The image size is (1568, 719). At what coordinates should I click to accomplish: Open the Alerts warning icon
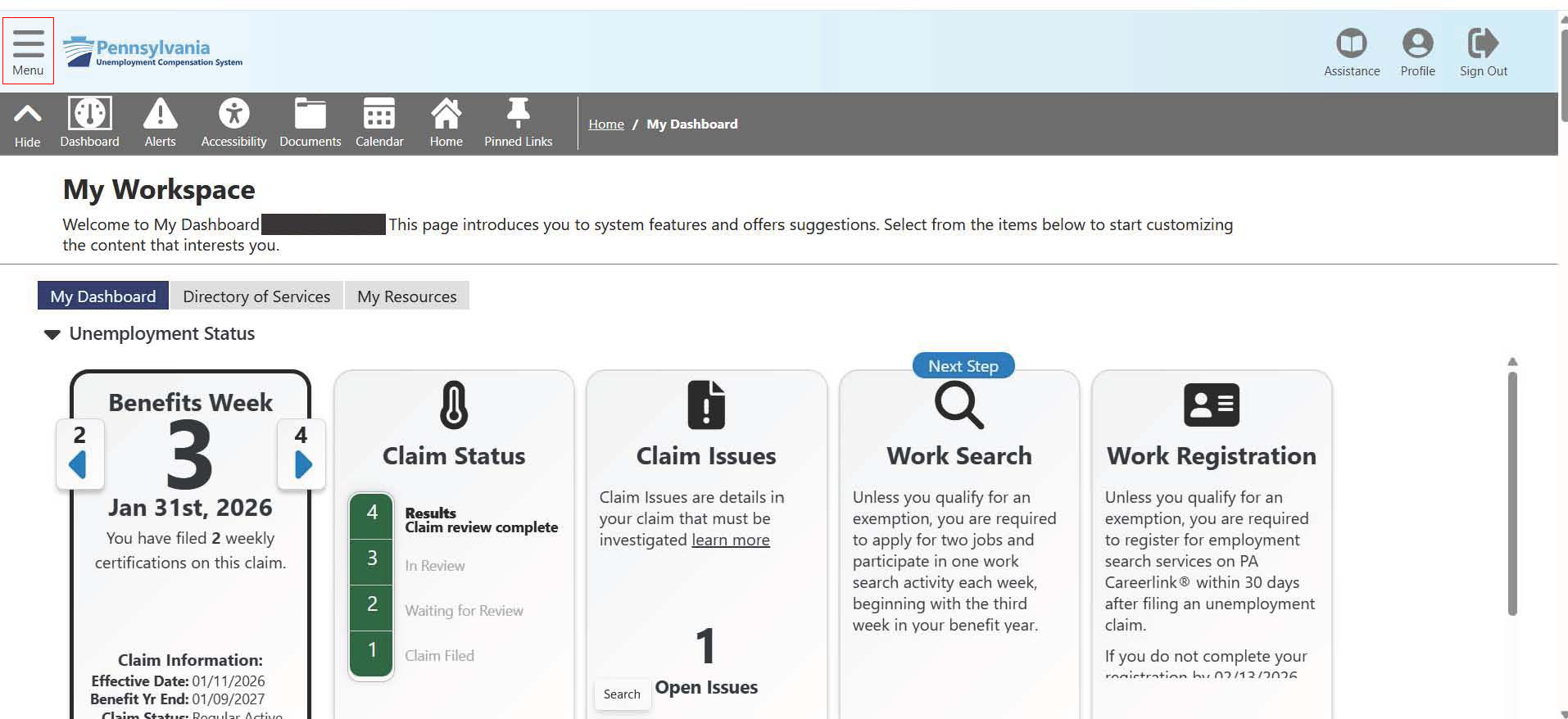160,114
